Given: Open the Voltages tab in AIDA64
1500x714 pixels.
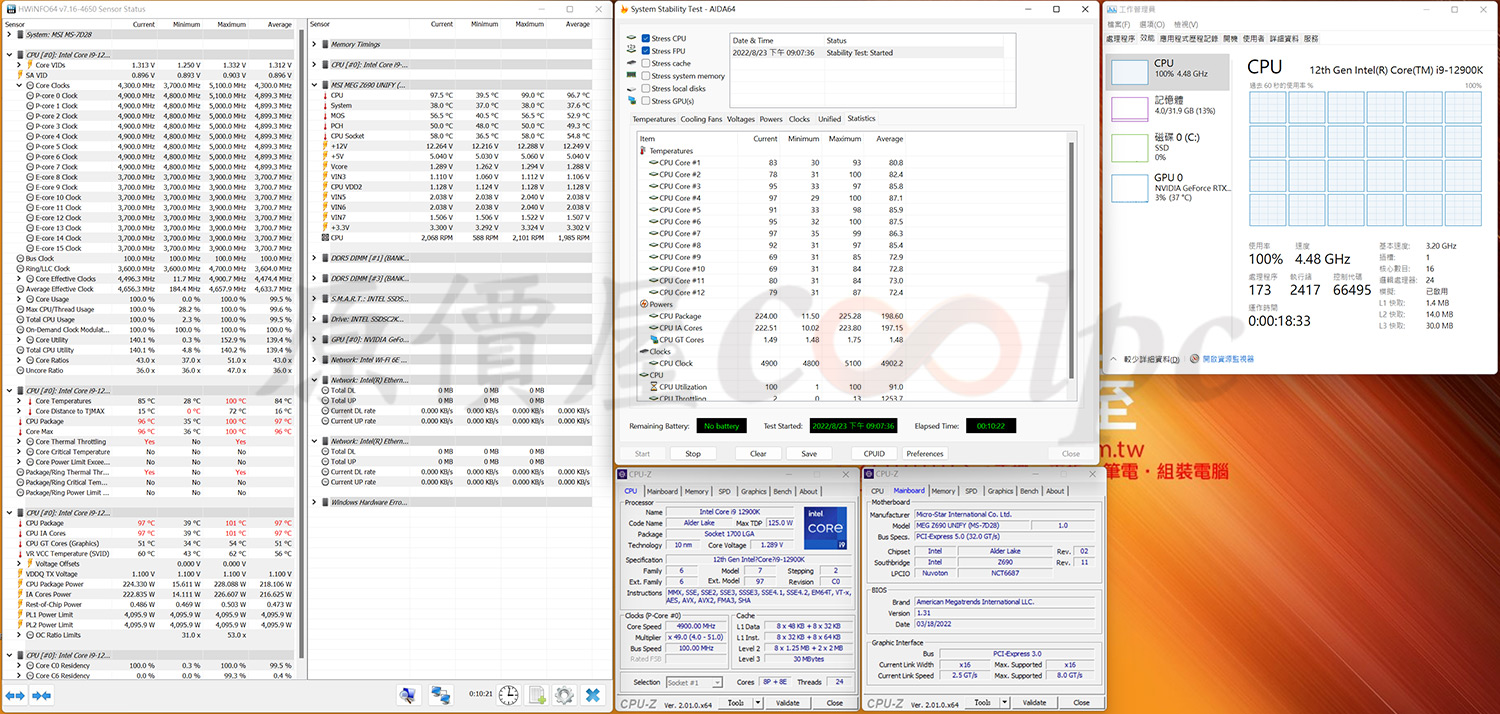Looking at the screenshot, I should click(741, 119).
